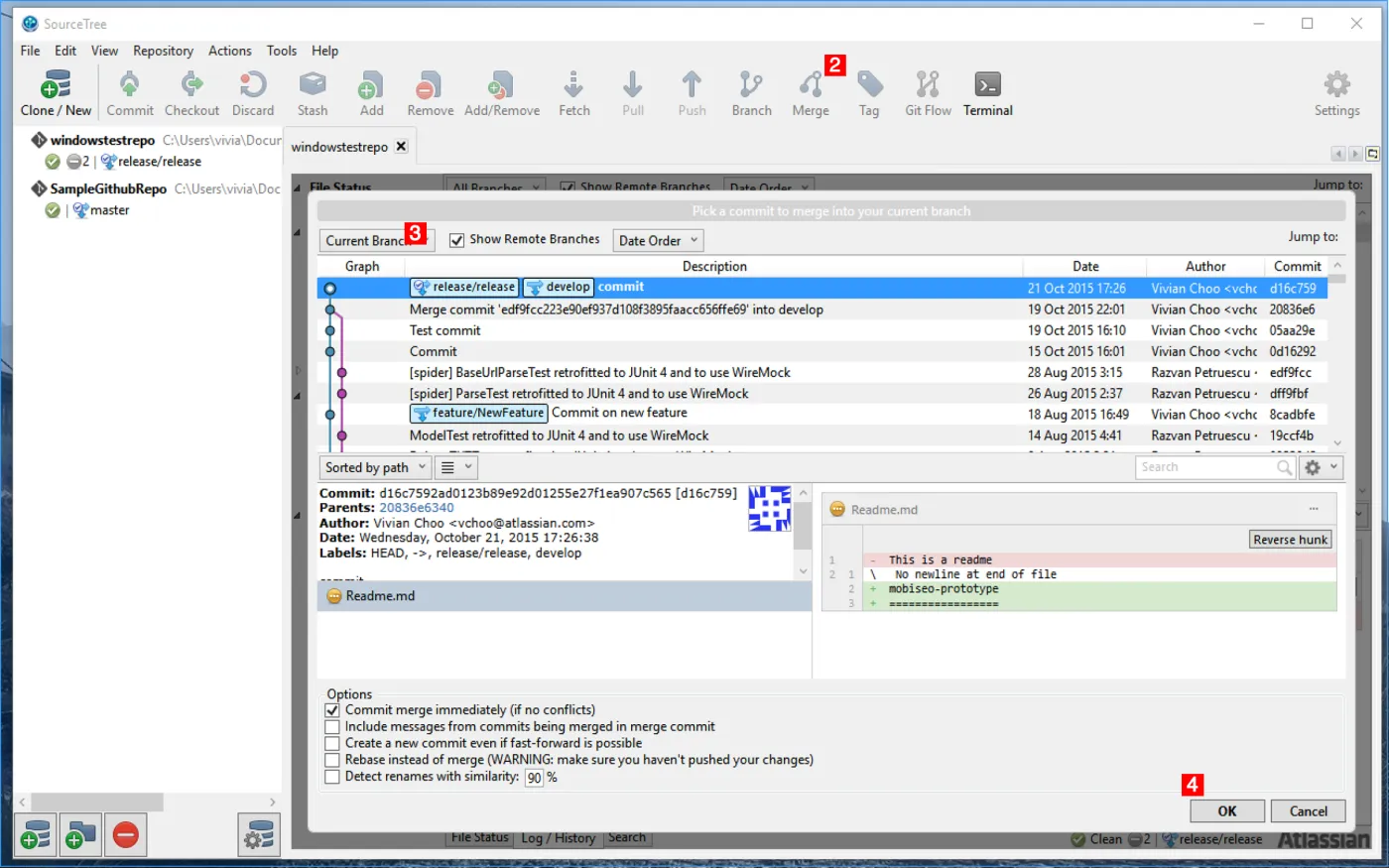Select Readme.md in the file list
The image size is (1389, 868).
(565, 596)
